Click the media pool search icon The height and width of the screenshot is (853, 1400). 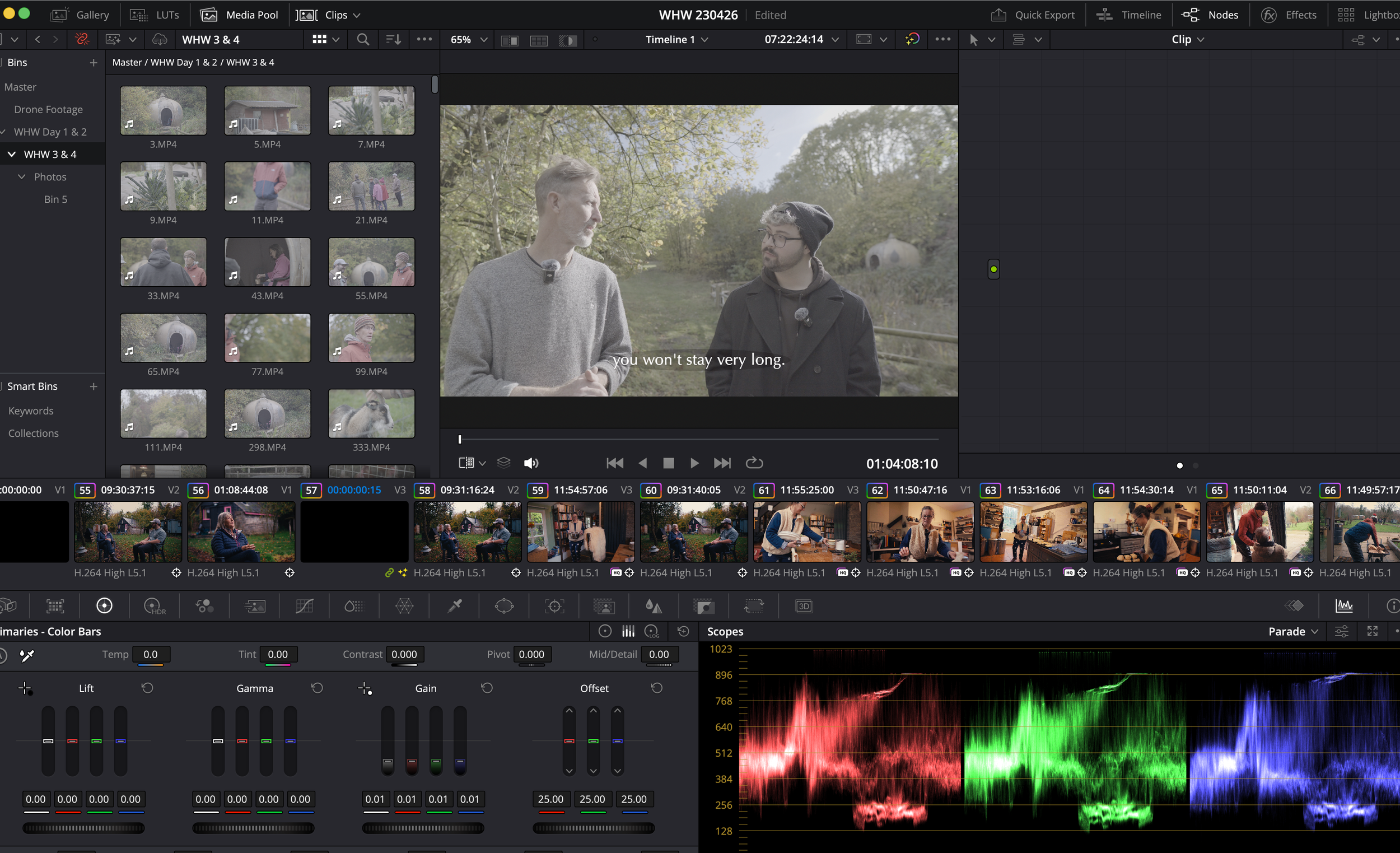point(362,39)
